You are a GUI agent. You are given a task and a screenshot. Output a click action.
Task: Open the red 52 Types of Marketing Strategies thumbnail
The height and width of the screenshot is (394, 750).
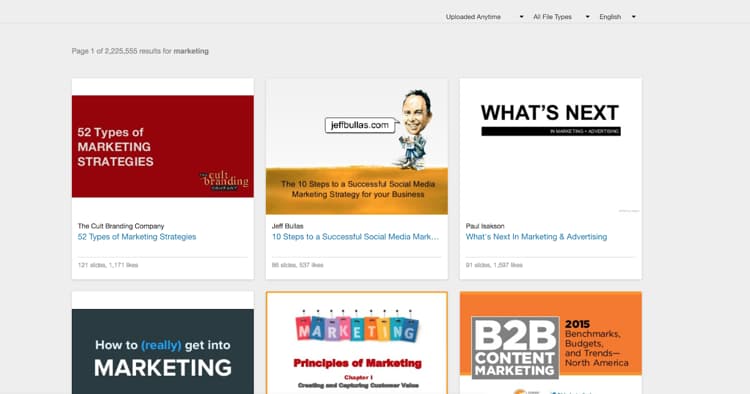163,146
